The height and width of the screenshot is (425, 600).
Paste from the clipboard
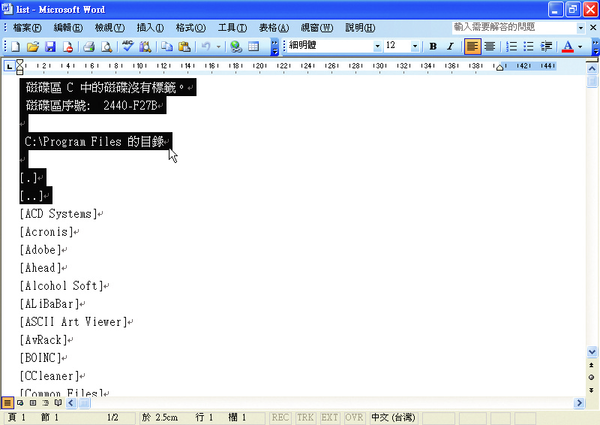point(184,47)
